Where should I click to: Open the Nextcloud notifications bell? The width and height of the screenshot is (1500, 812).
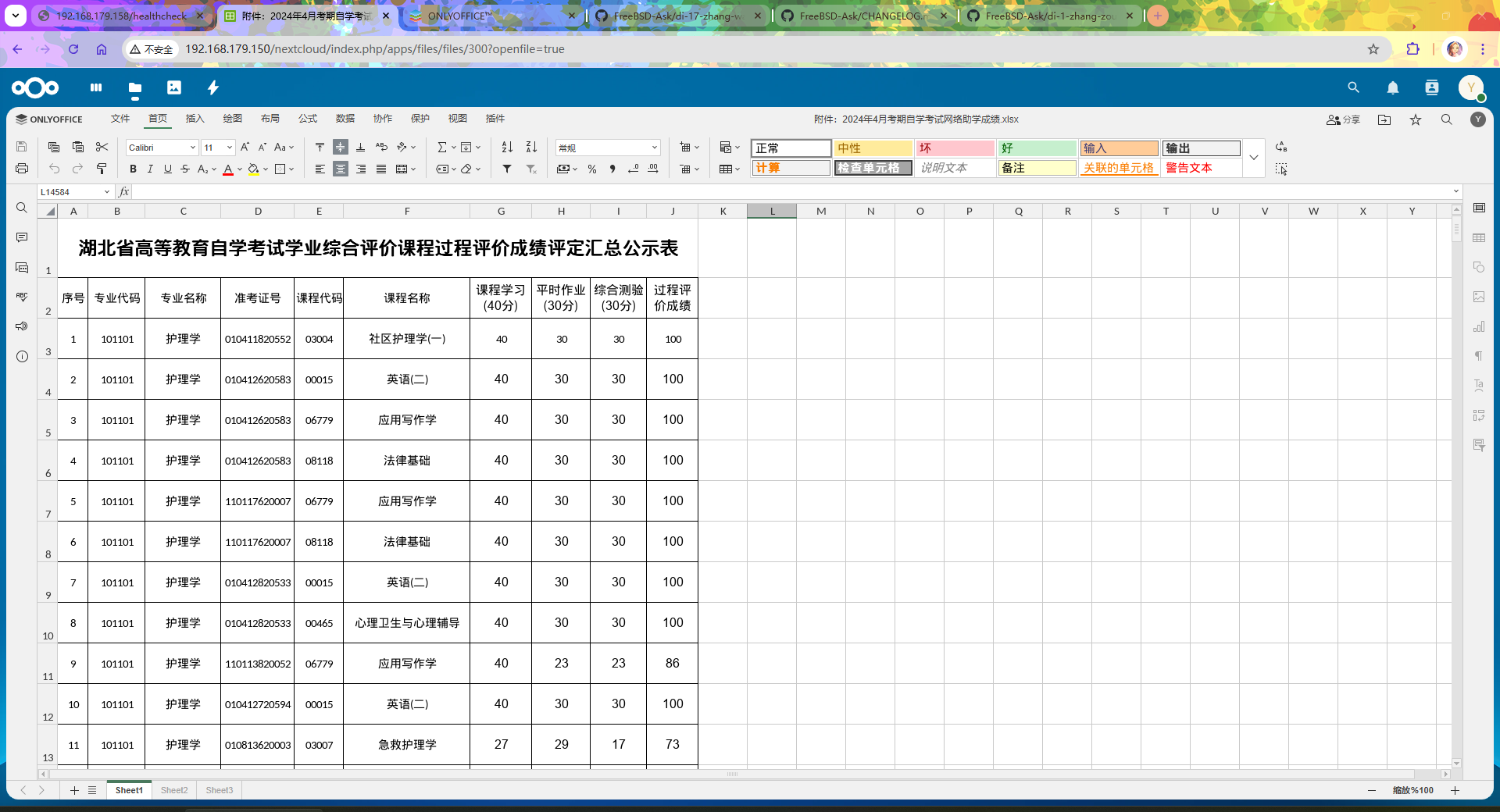1393,88
